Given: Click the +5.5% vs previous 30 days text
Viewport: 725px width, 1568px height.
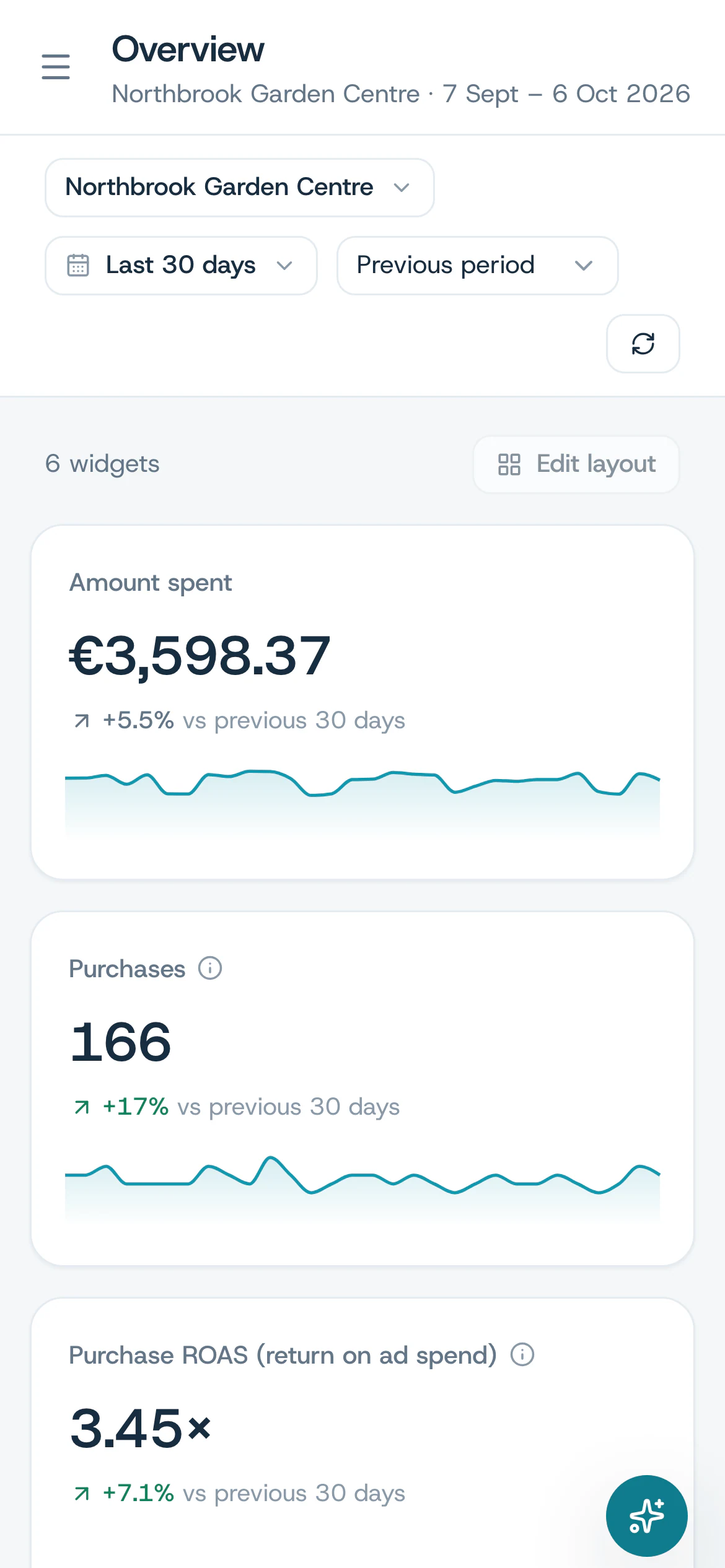Looking at the screenshot, I should (x=239, y=720).
